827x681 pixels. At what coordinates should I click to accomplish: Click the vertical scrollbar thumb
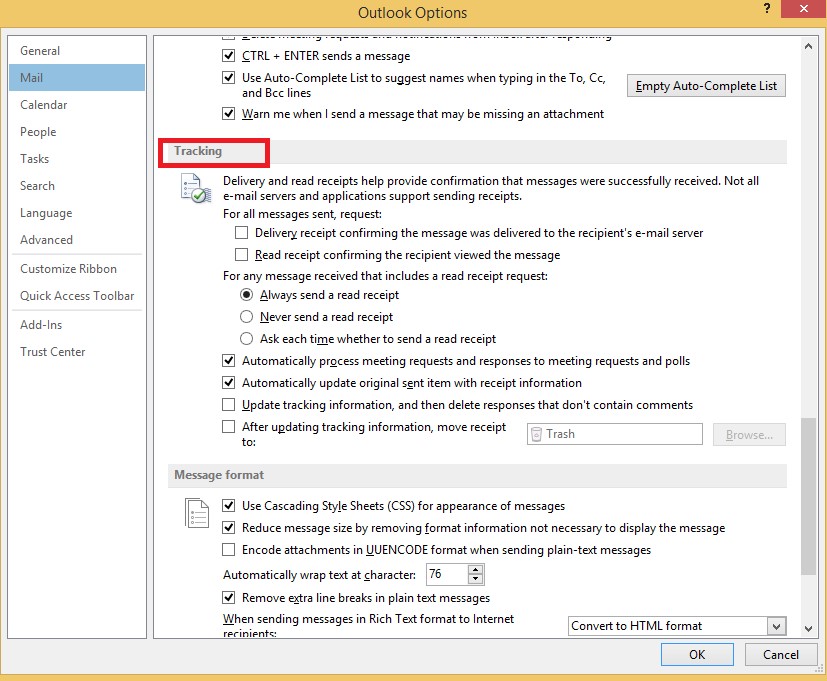tap(808, 496)
